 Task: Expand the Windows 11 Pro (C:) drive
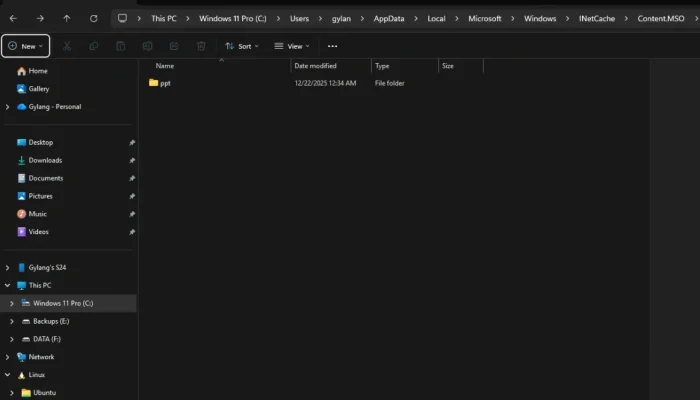(x=12, y=303)
